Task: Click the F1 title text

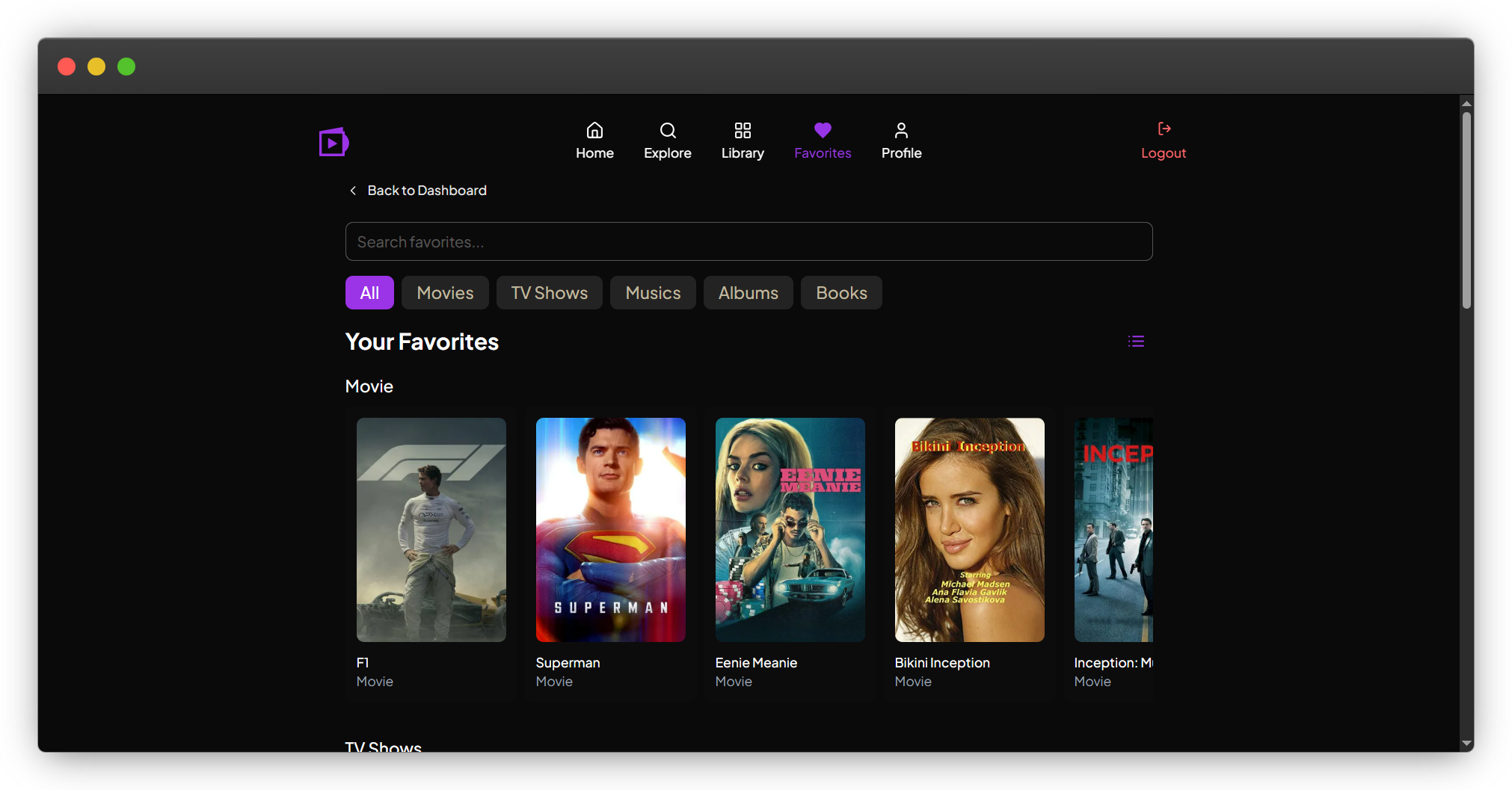Action: point(363,663)
